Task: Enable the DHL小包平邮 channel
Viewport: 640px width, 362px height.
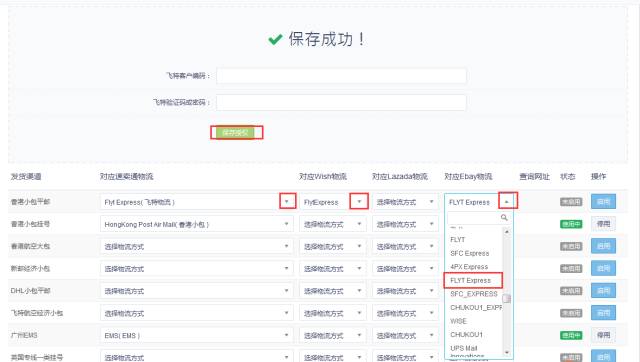Action: (x=603, y=291)
